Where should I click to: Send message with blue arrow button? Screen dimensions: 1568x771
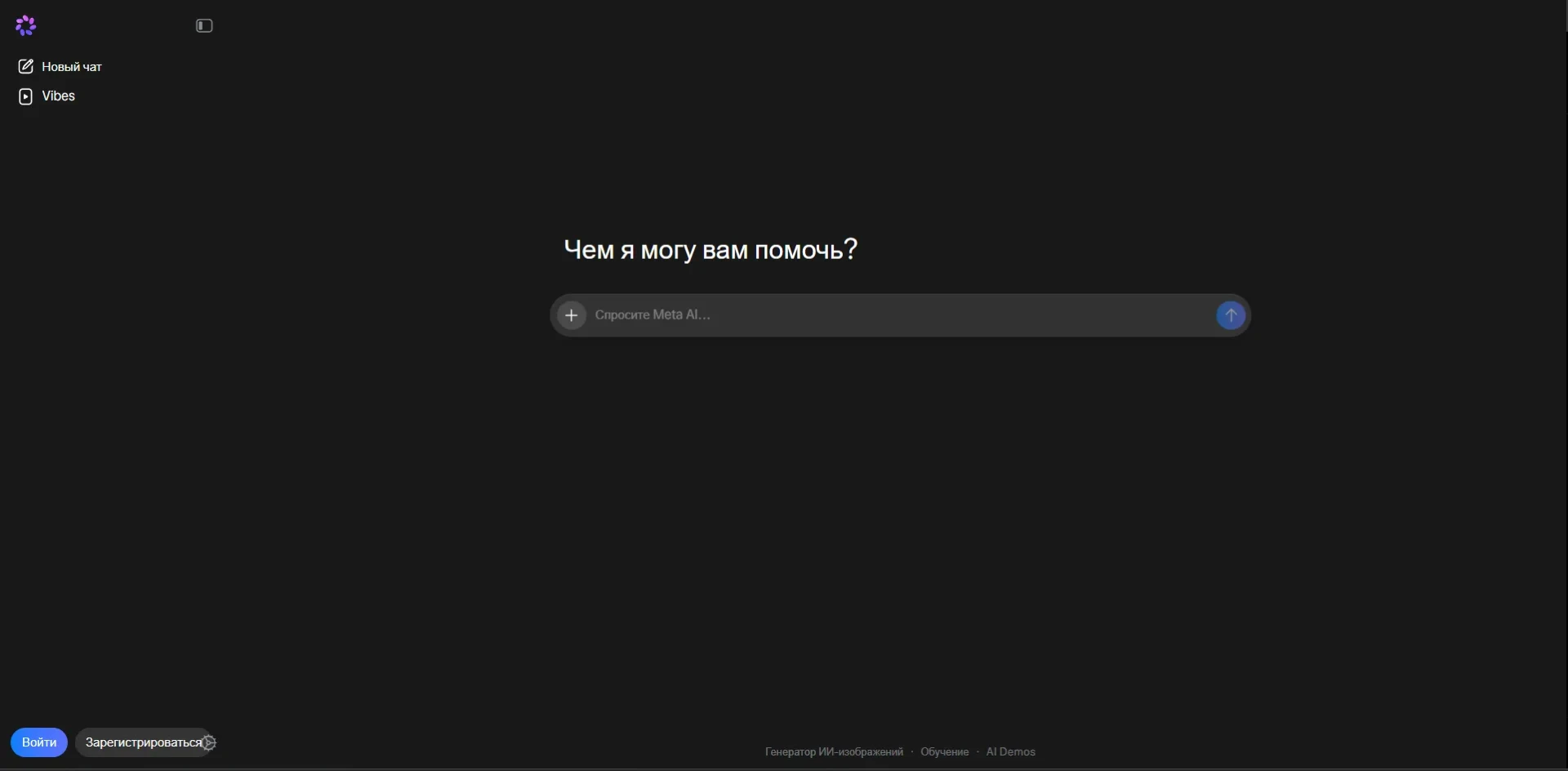tap(1231, 315)
